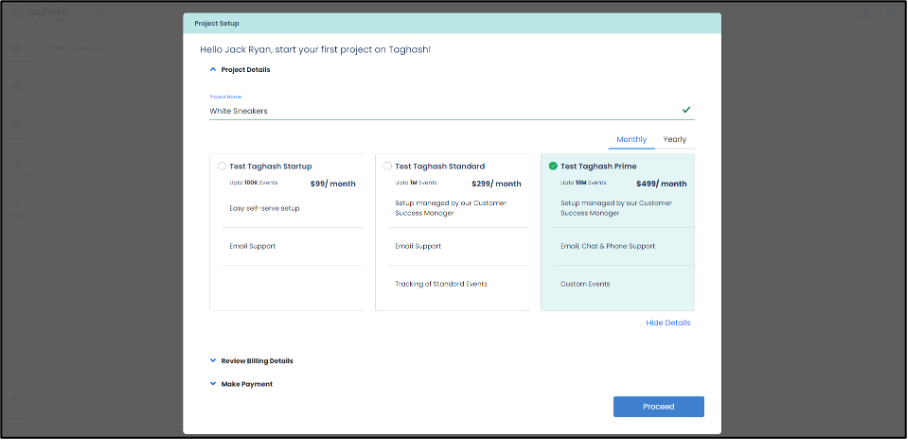This screenshot has width=908, height=440.
Task: Select the Test Taghash Startup radio button
Action: click(x=222, y=166)
